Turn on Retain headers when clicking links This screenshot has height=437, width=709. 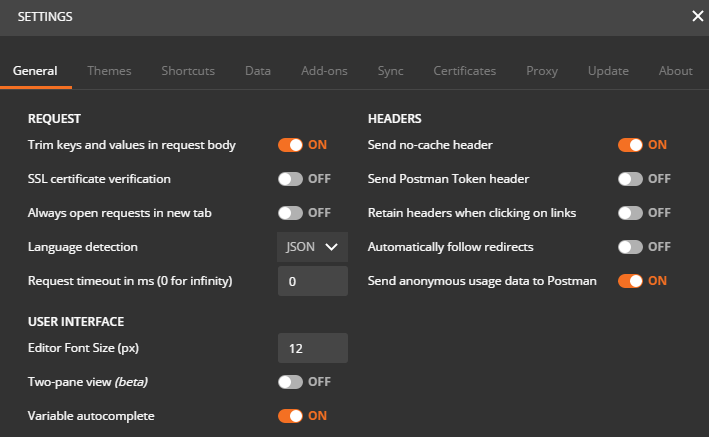tap(630, 213)
